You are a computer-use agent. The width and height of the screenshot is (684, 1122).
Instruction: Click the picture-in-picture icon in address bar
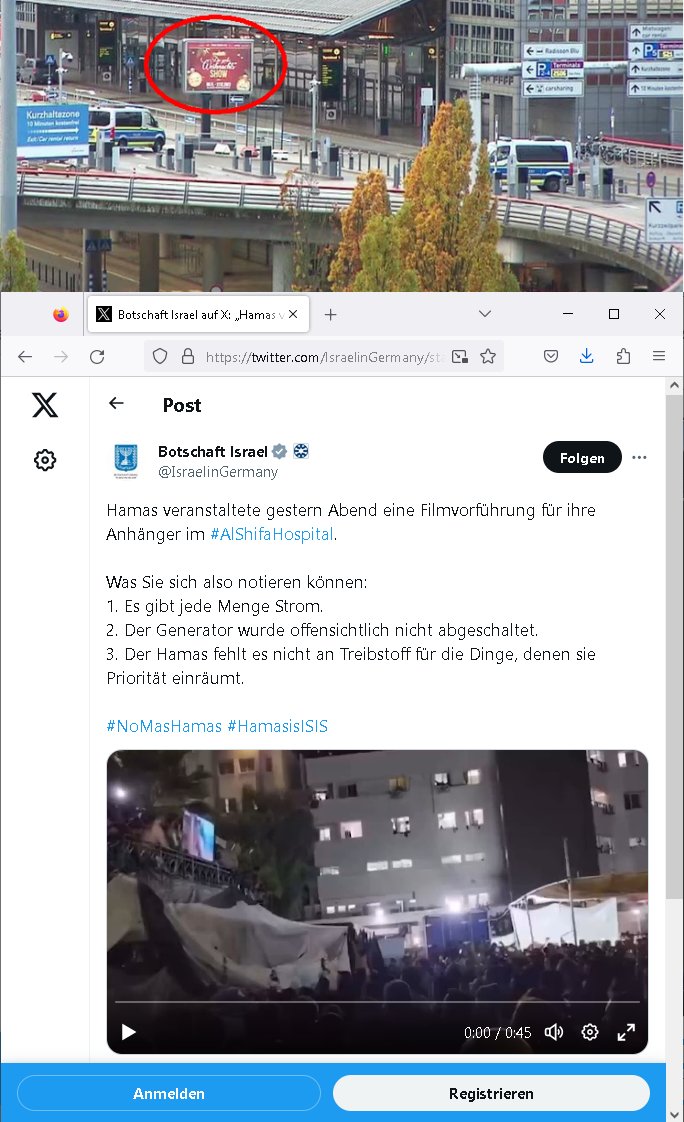pyautogui.click(x=460, y=356)
